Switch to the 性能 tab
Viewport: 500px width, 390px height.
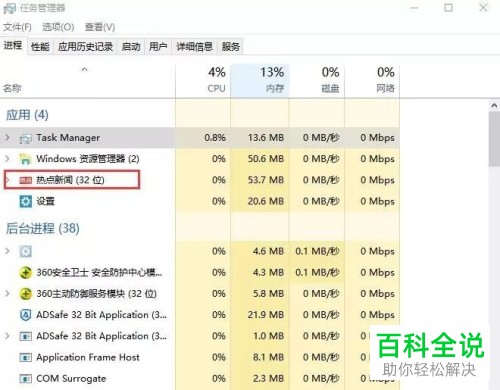pos(40,47)
